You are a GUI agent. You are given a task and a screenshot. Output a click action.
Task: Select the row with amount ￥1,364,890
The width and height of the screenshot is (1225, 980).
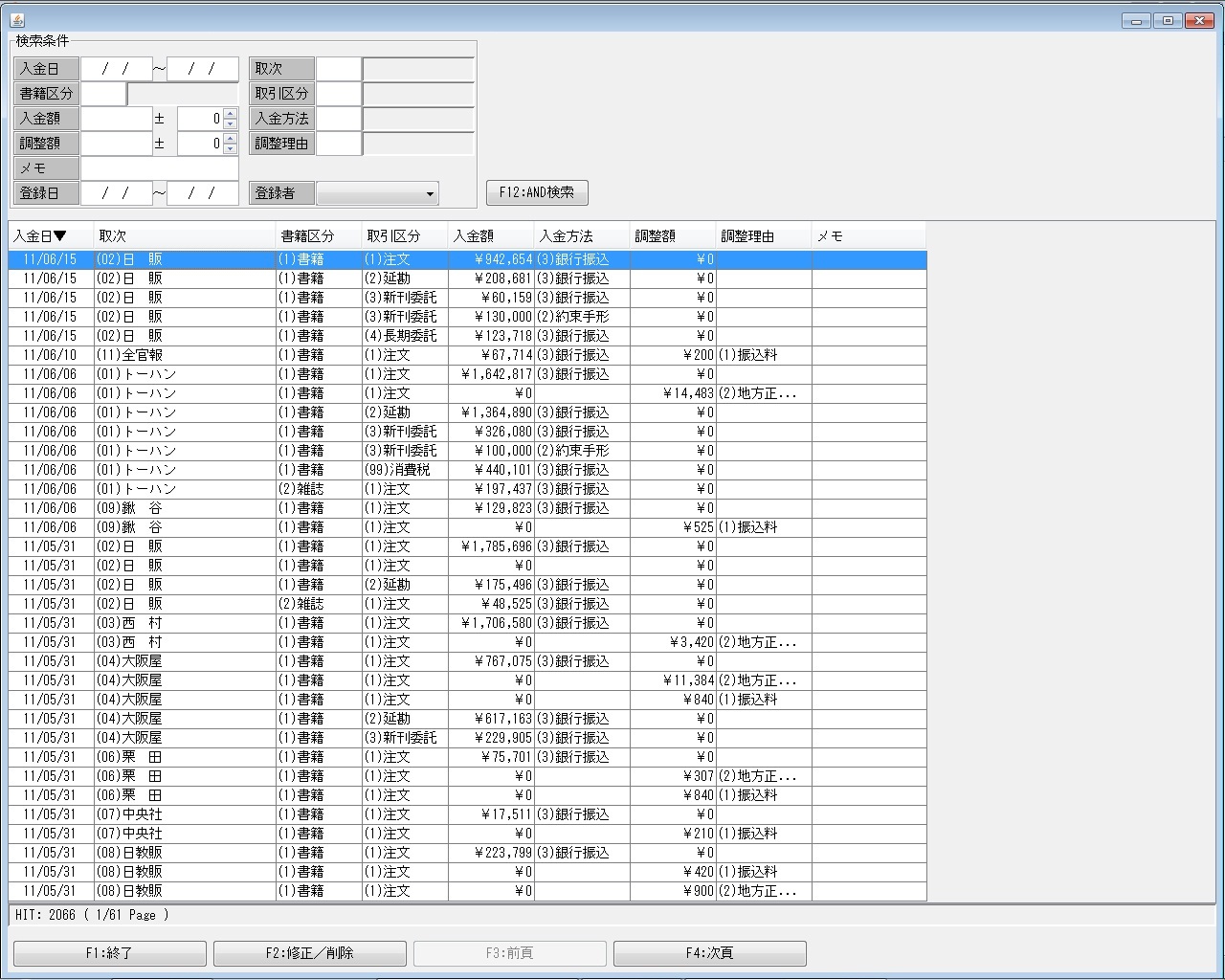pos(467,412)
